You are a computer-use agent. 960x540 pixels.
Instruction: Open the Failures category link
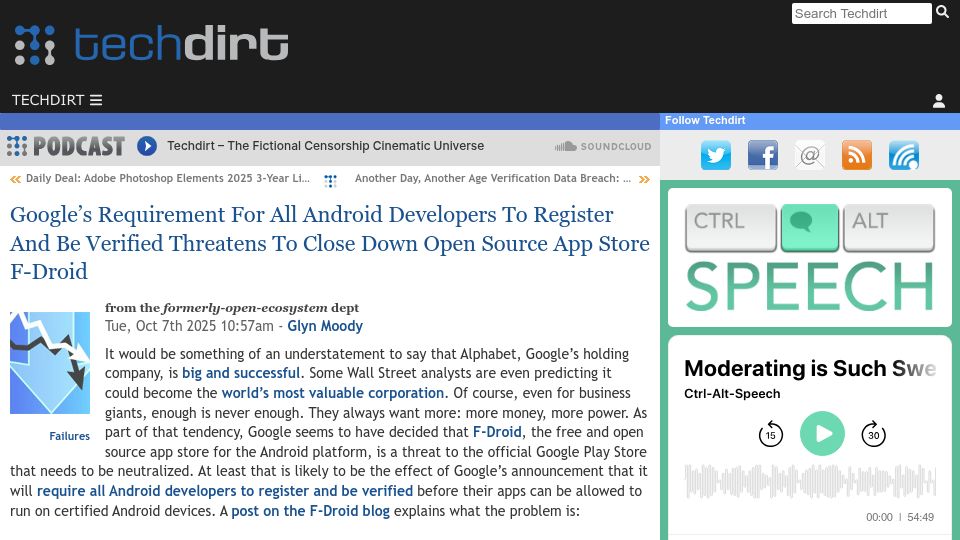[x=70, y=436]
